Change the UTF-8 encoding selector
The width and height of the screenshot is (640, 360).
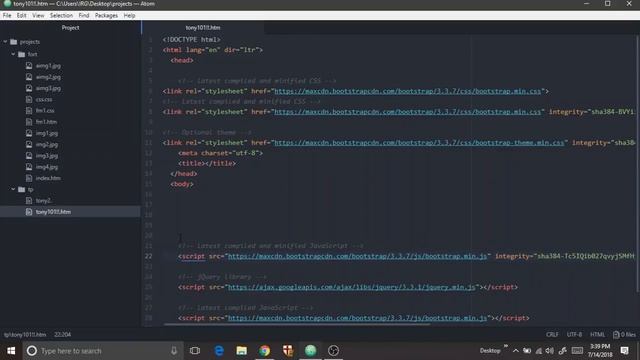(x=574, y=335)
